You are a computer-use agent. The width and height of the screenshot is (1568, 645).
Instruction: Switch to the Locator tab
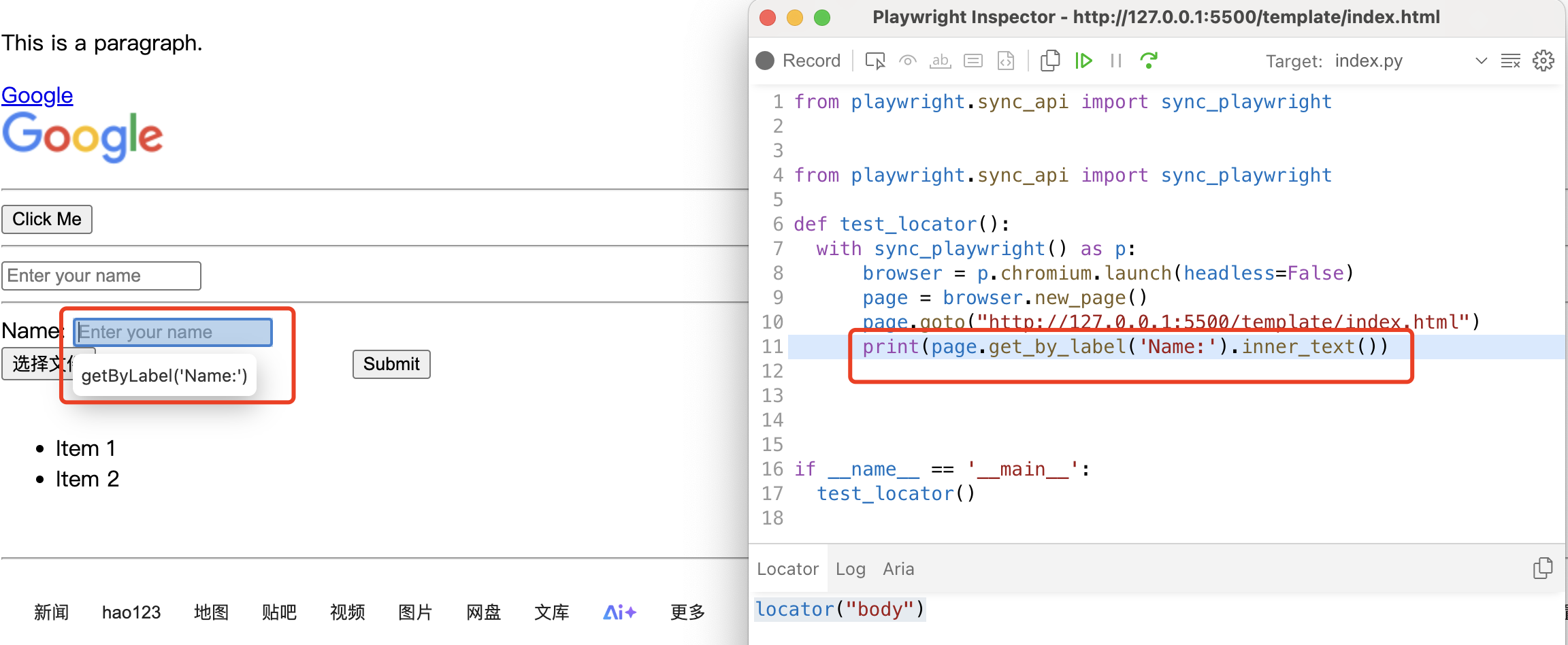tap(788, 569)
